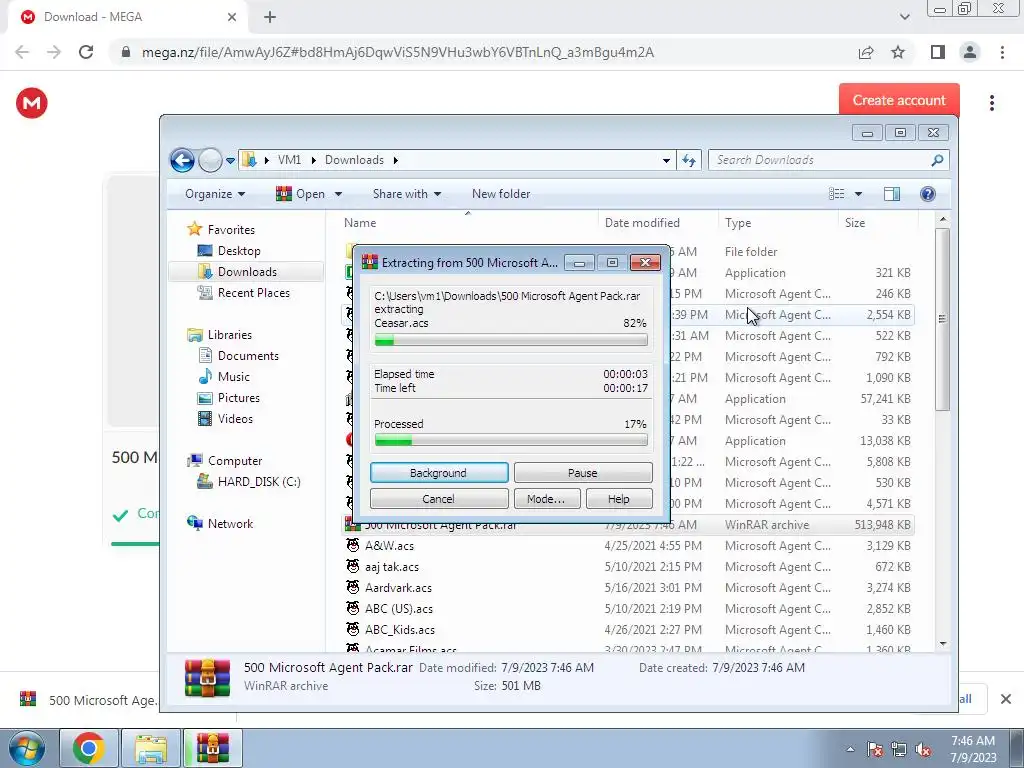Expand the path arrow after Downloads
The image size is (1024, 768).
(x=395, y=160)
